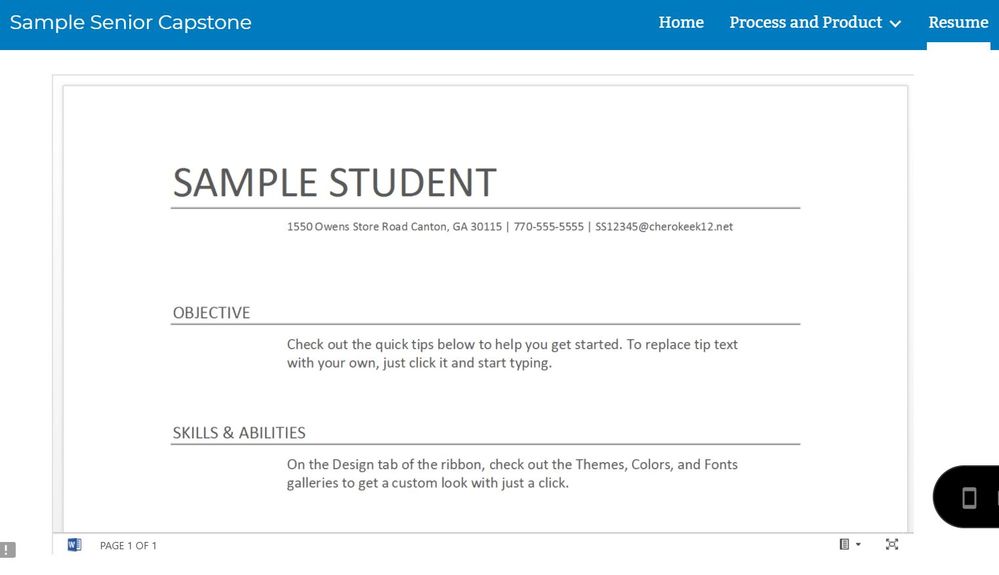999x575 pixels.
Task: Click the OBJECTIVE section heading
Action: click(211, 313)
